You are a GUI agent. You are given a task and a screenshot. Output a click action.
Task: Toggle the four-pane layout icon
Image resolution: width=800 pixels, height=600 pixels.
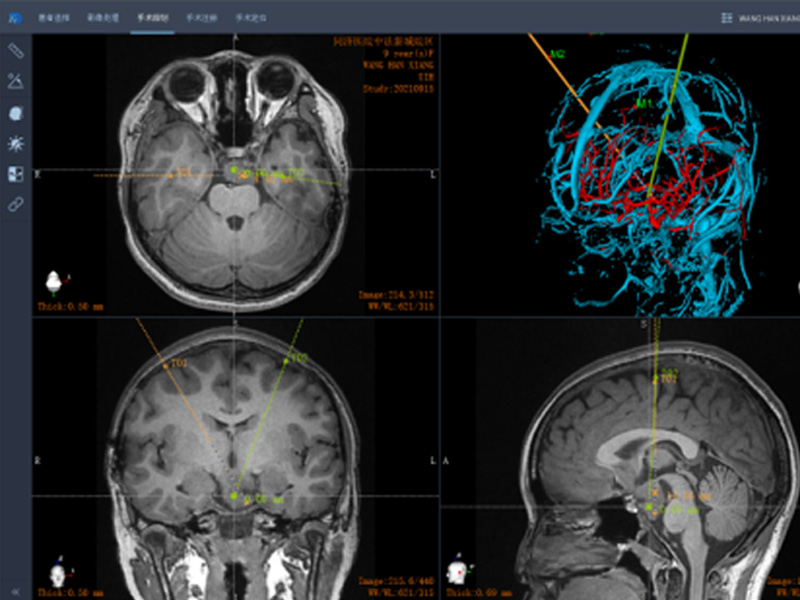(x=15, y=174)
